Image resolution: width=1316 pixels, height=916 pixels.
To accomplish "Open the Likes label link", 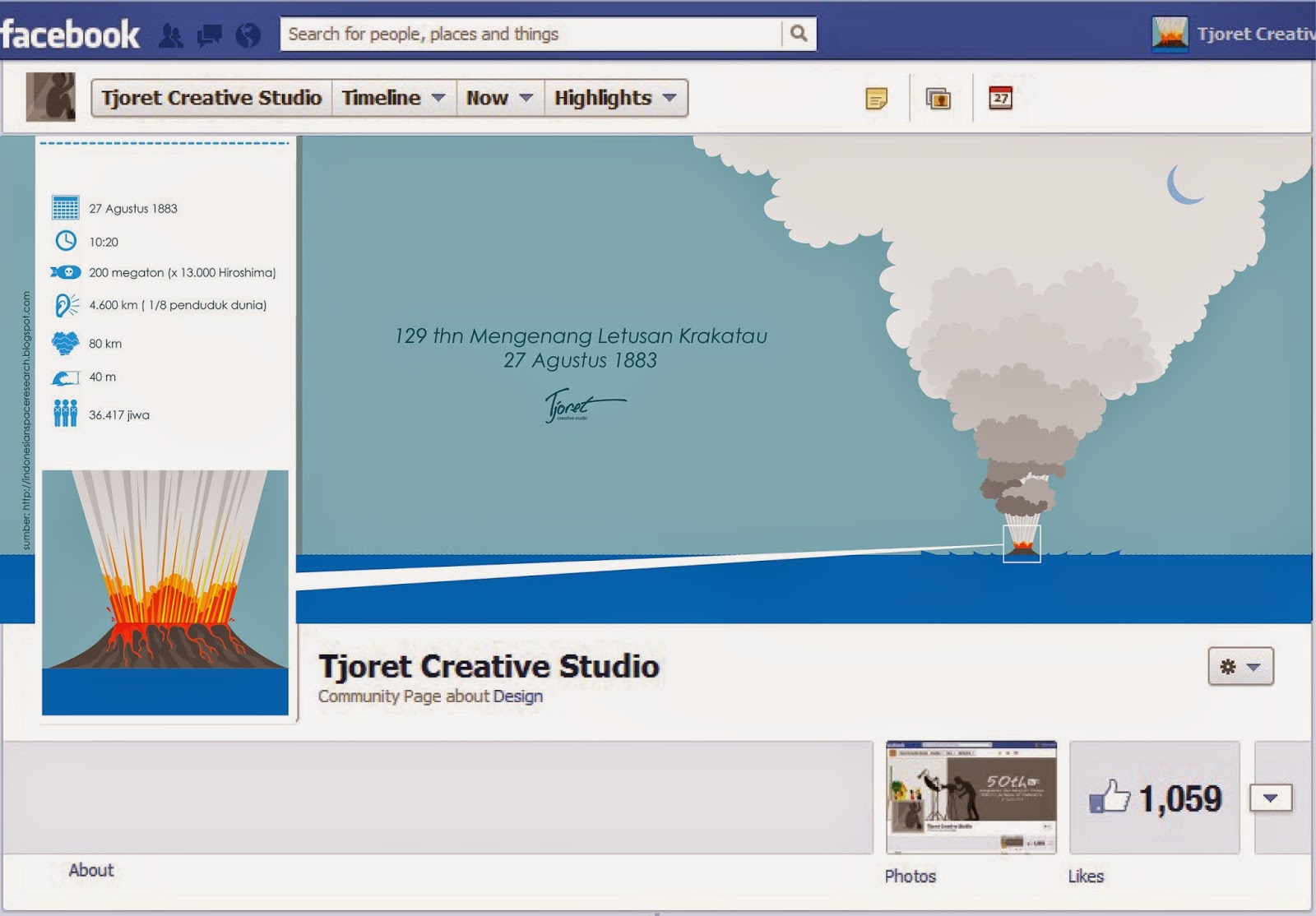I will 1086,877.
